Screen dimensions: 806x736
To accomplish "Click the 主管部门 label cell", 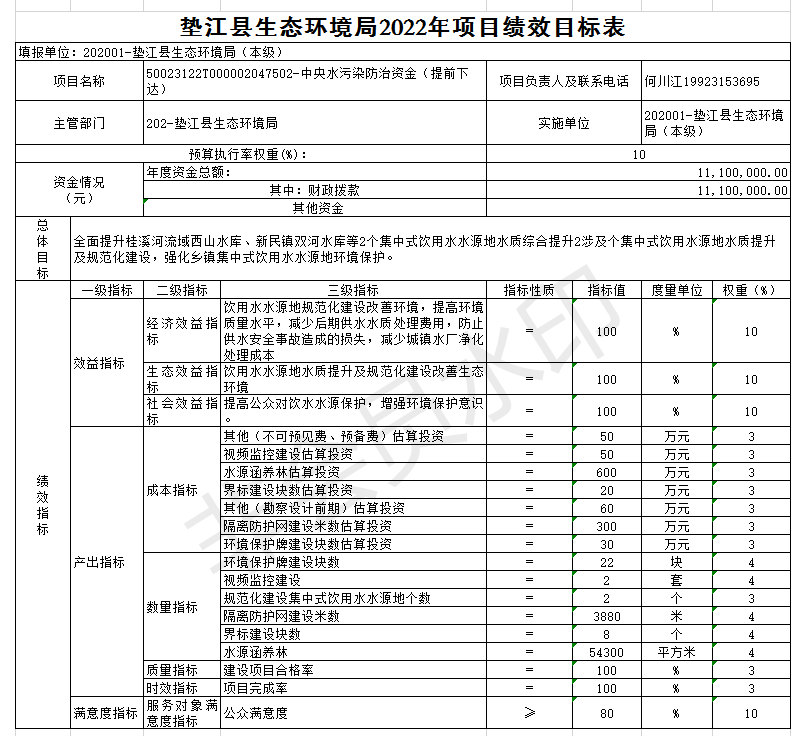I will 79,123.
